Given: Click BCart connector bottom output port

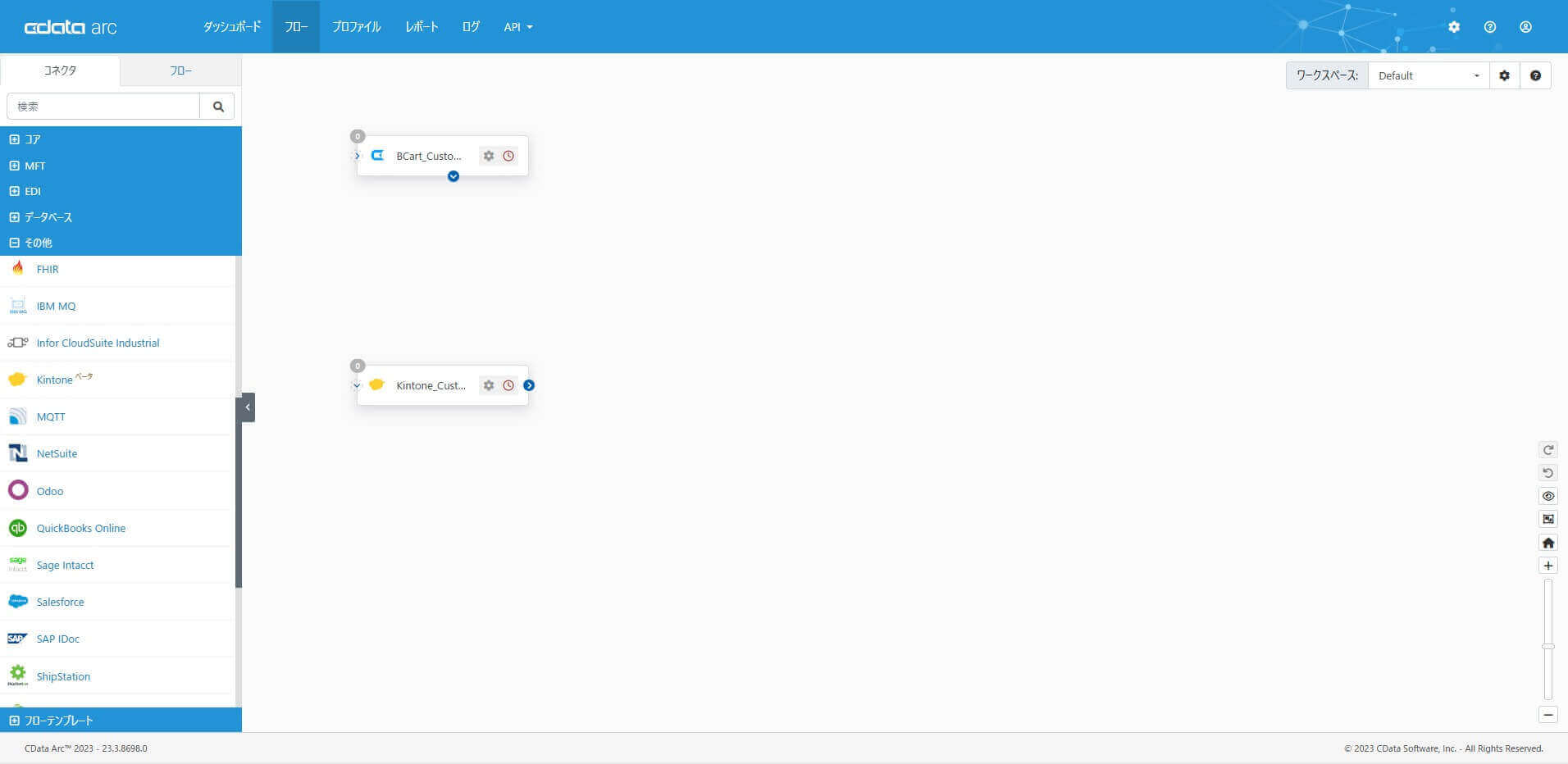Looking at the screenshot, I should 454,176.
